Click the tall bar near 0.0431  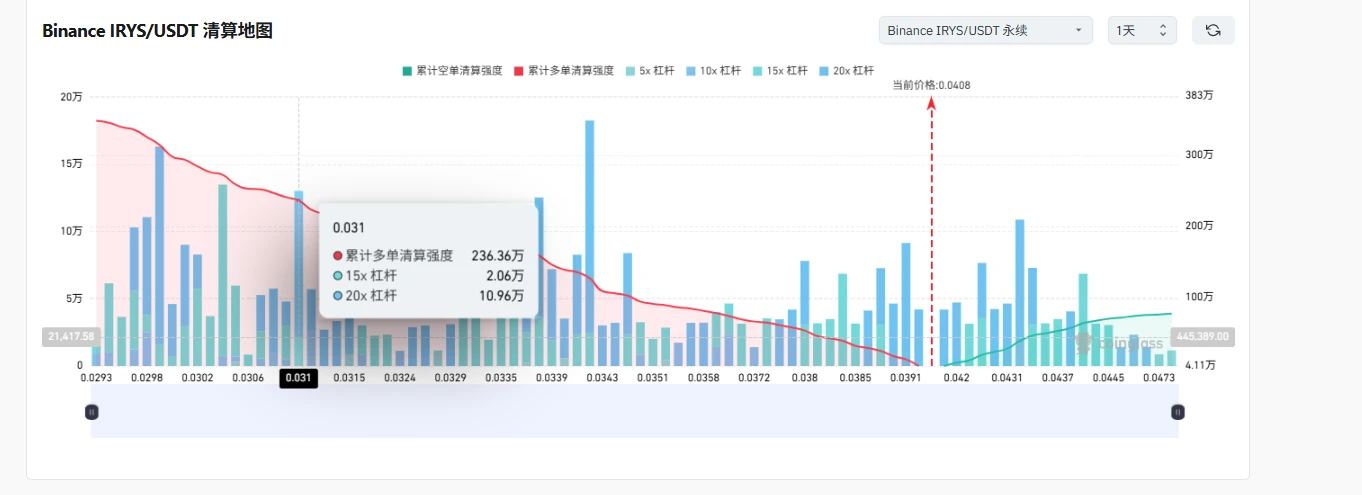1020,293
